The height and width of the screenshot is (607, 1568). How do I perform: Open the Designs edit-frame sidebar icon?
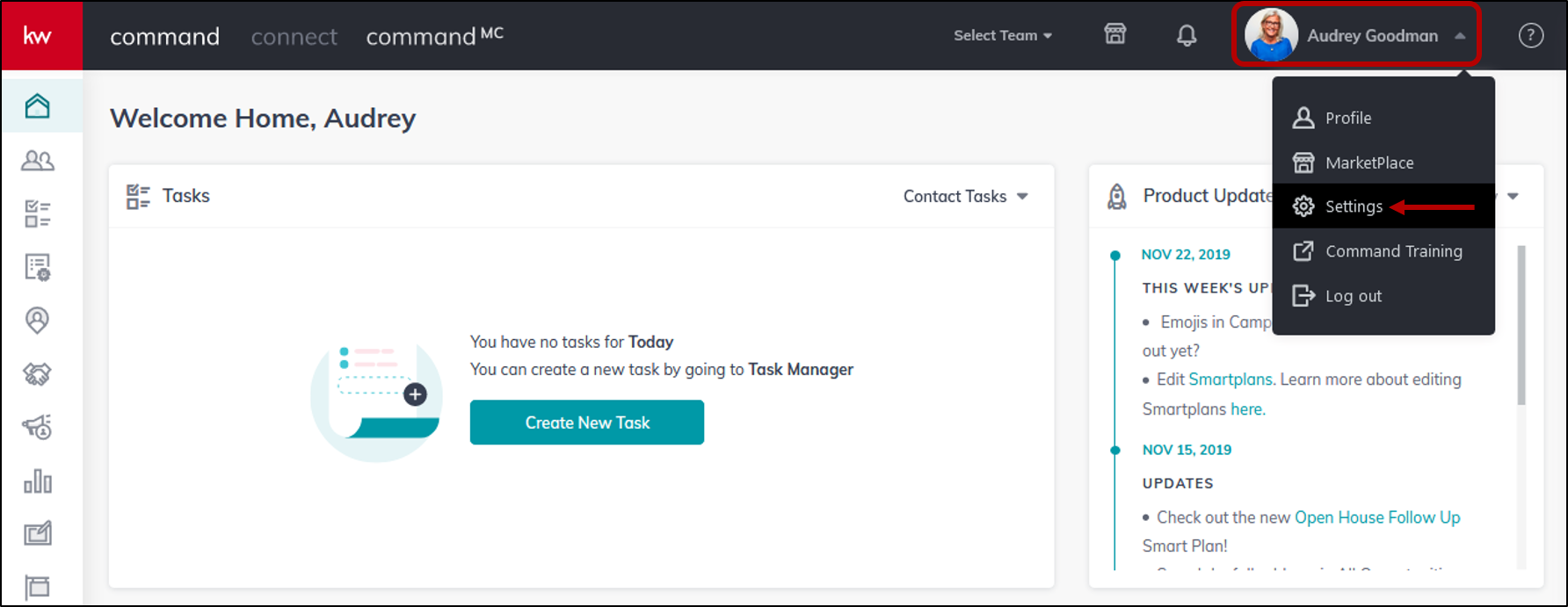click(x=38, y=533)
